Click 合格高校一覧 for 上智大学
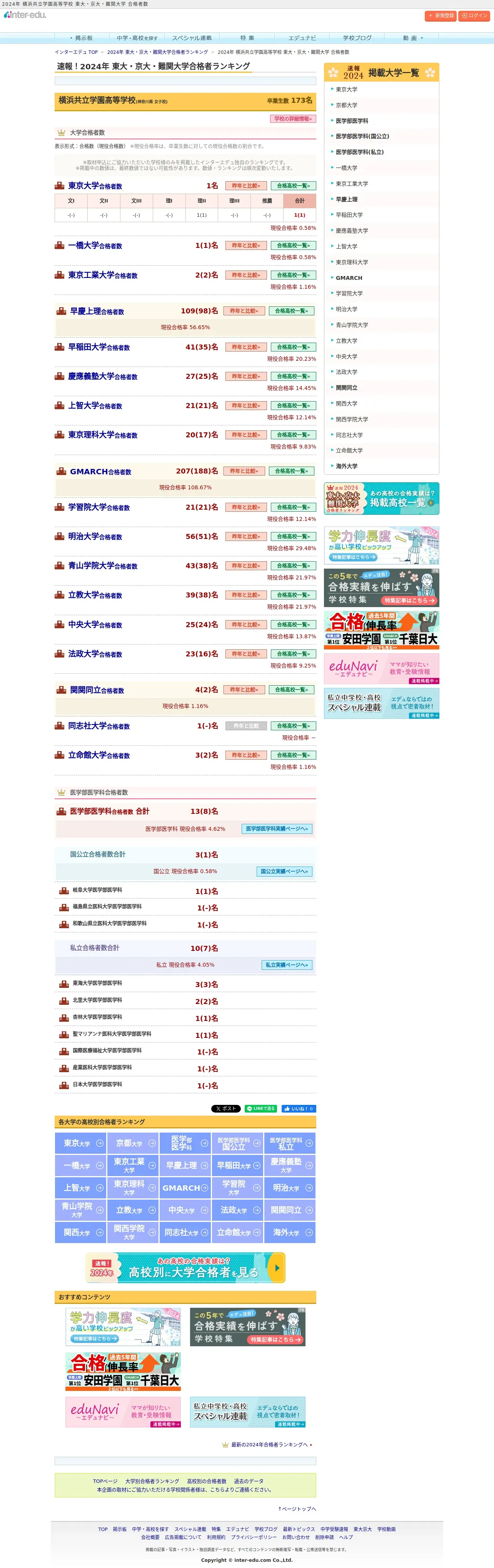494x1568 pixels. (293, 405)
